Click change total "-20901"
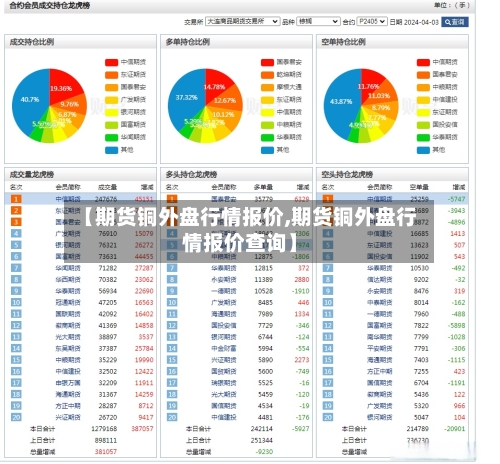 [455, 429]
